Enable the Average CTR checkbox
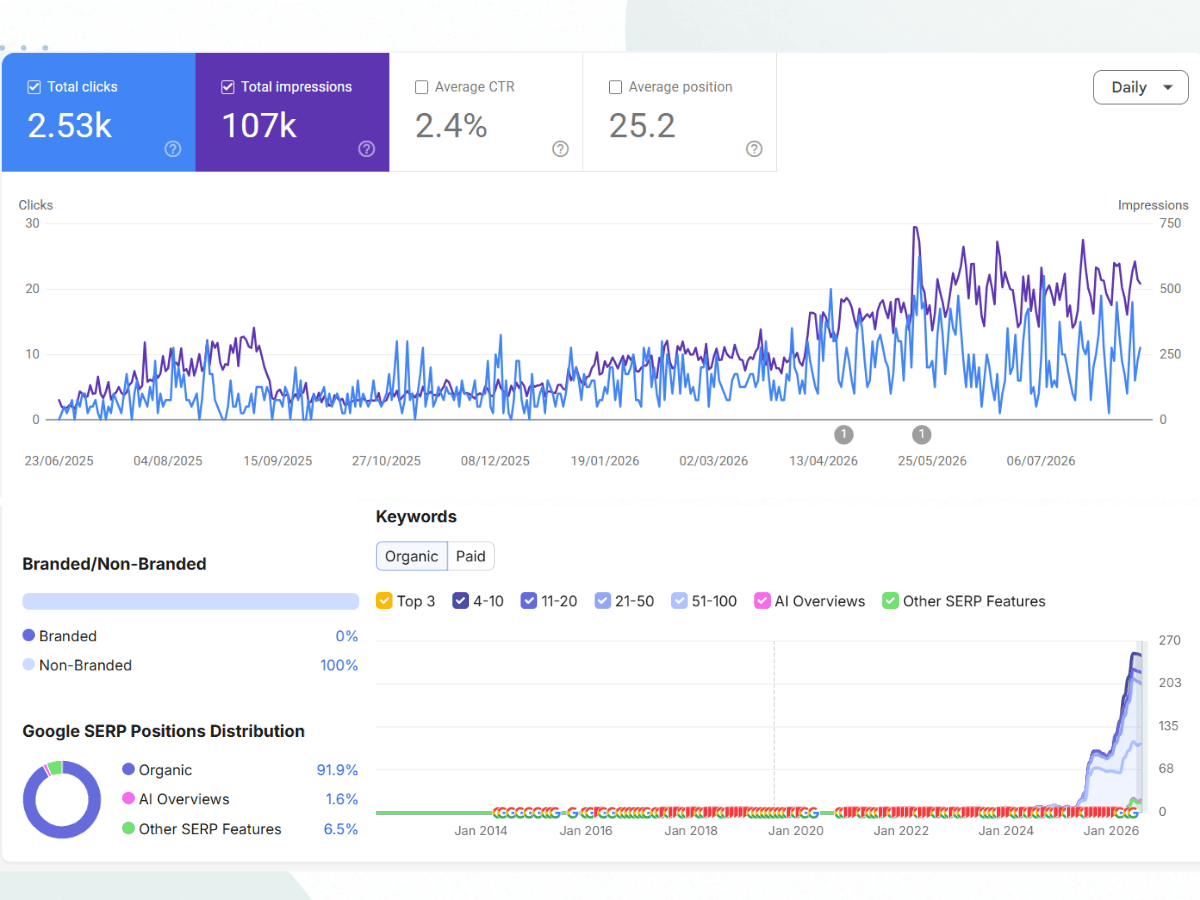 (422, 87)
